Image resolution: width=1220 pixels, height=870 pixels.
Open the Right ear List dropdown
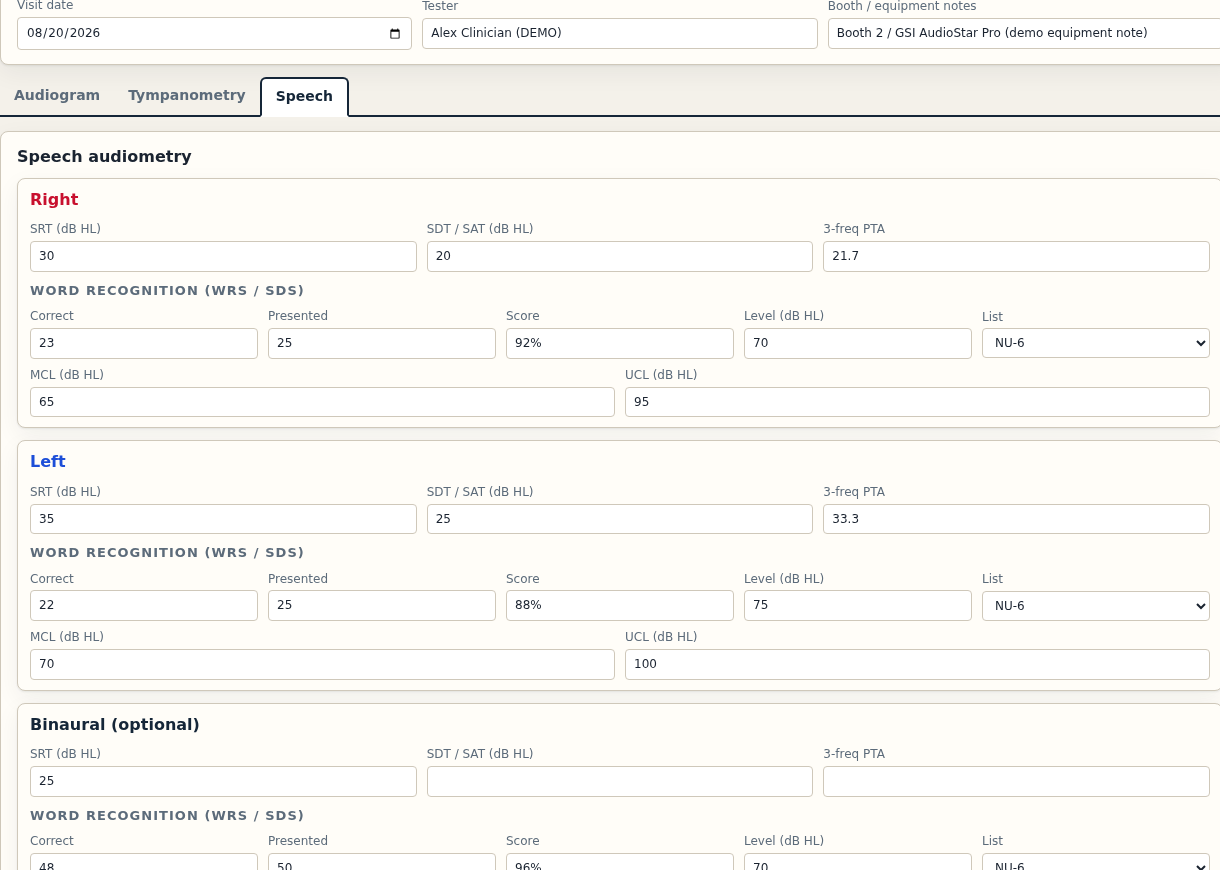[x=1096, y=343]
